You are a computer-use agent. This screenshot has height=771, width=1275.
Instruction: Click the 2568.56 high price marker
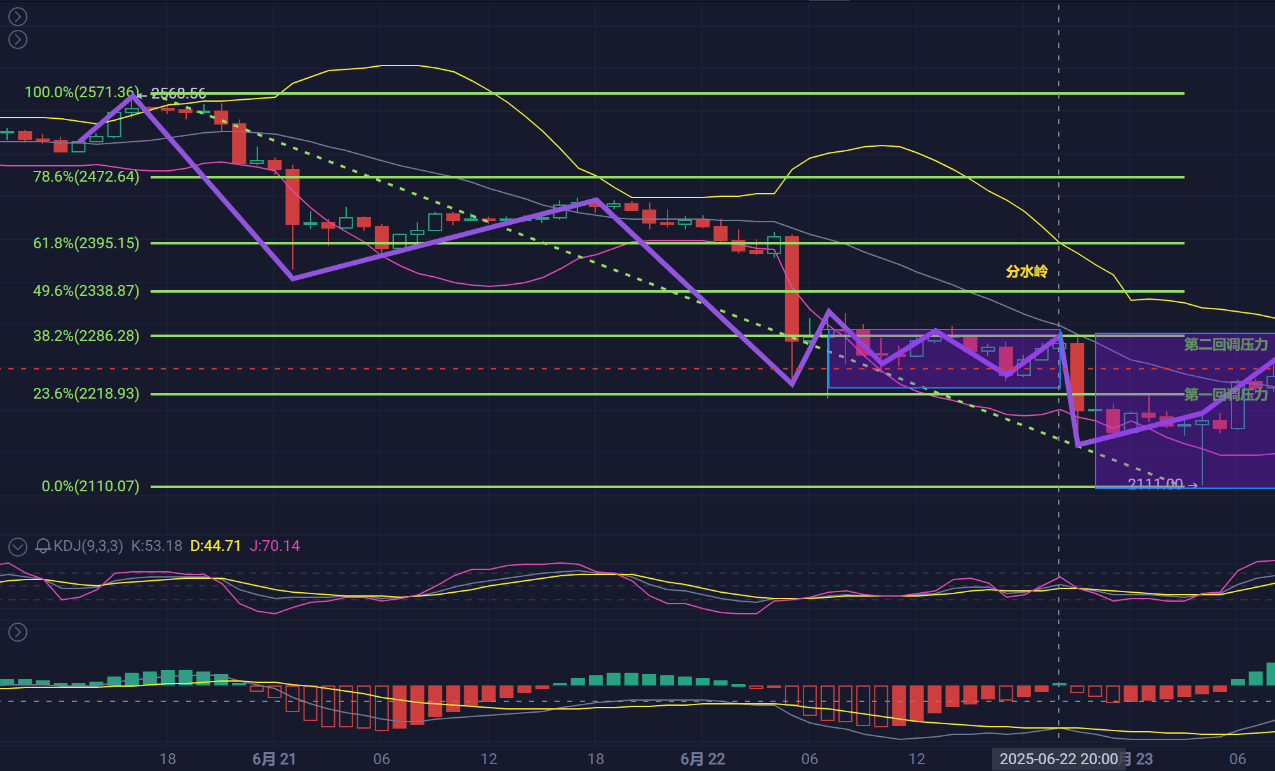pyautogui.click(x=178, y=94)
